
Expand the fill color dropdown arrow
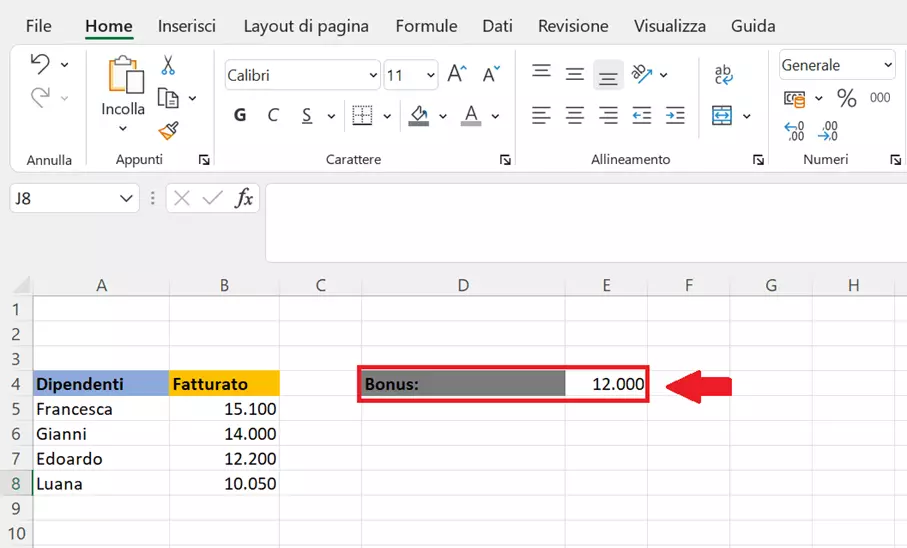[443, 116]
